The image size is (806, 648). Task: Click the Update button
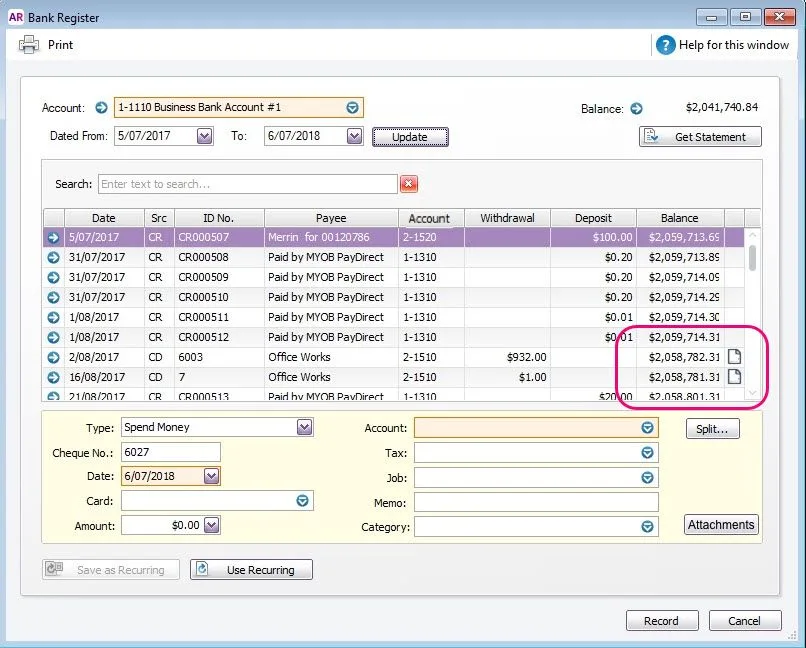point(410,137)
